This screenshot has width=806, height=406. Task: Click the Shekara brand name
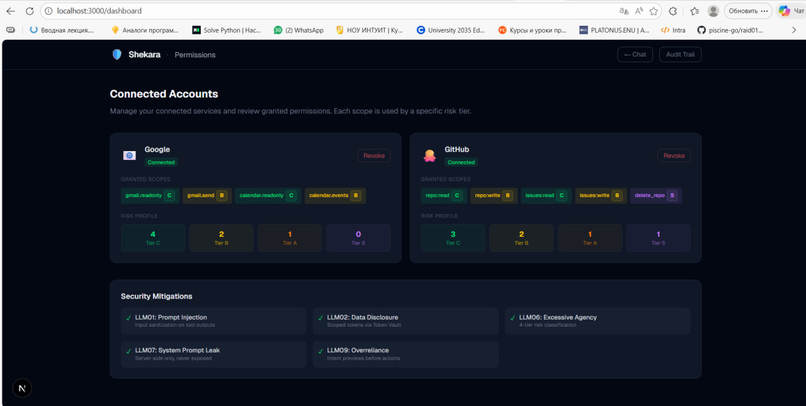tap(144, 54)
